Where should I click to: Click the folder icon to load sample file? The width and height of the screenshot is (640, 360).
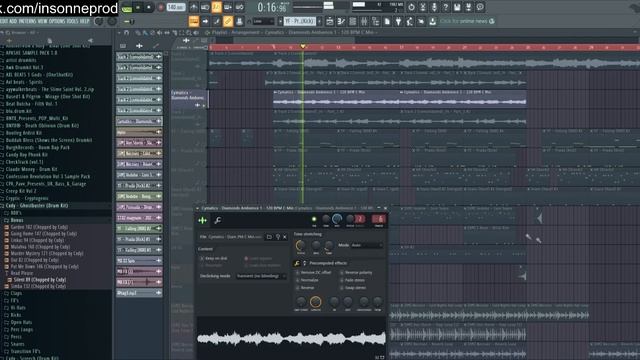coord(269,237)
